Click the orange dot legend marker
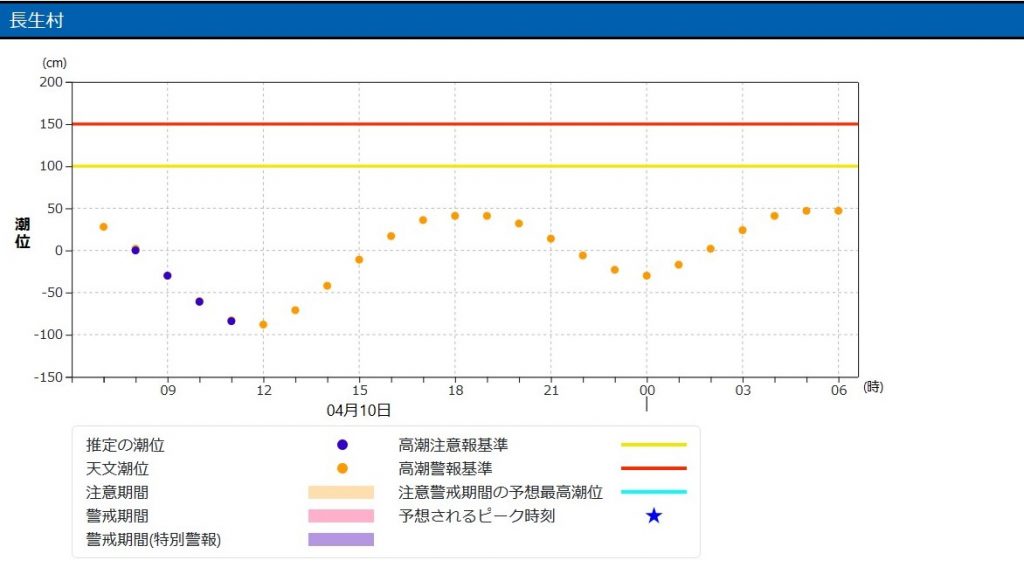The width and height of the screenshot is (1024, 581). (342, 469)
